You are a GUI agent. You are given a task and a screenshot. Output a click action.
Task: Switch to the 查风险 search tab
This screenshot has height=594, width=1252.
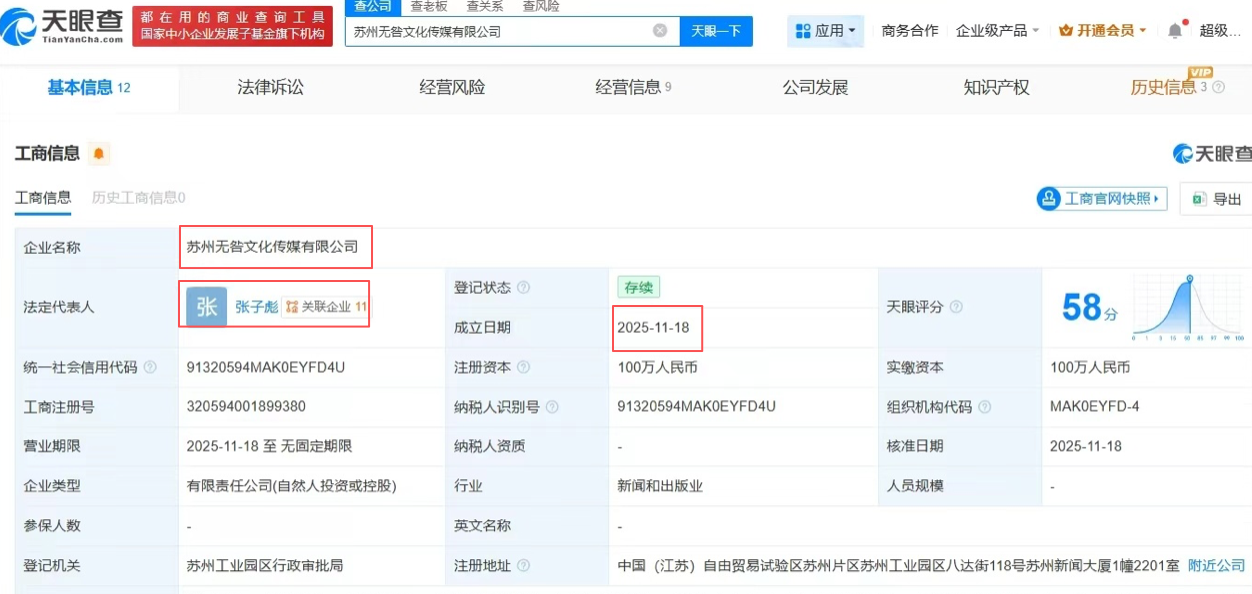pyautogui.click(x=541, y=6)
